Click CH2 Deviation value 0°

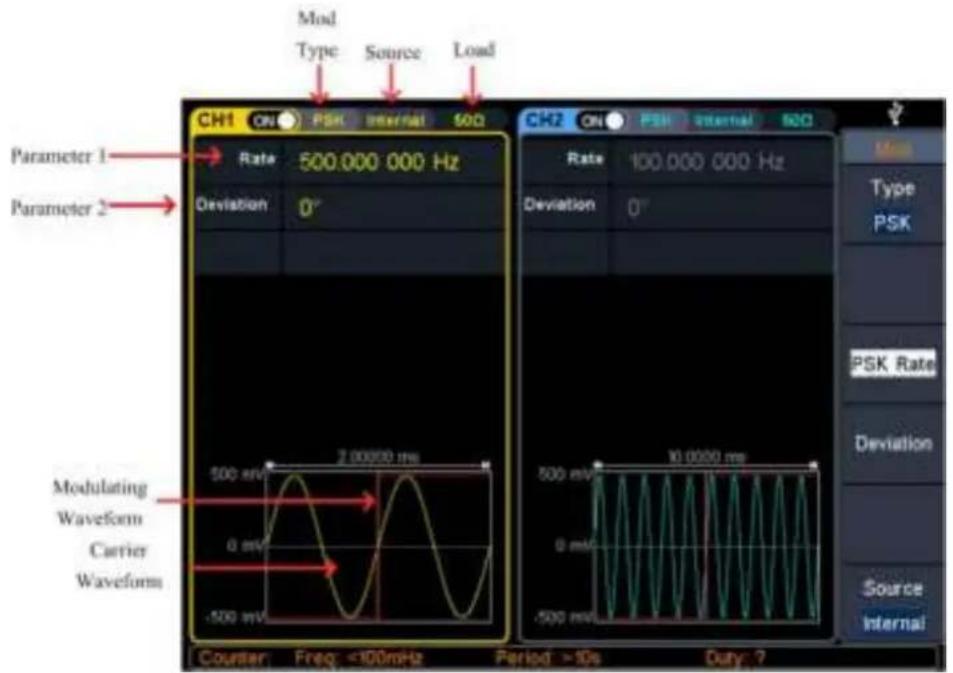click(636, 208)
